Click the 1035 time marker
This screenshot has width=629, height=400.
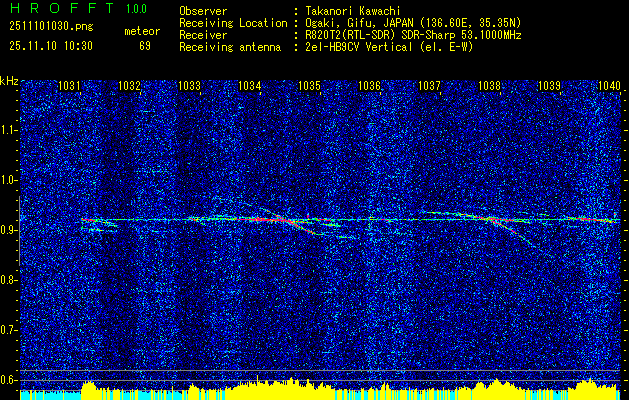pyautogui.click(x=309, y=85)
